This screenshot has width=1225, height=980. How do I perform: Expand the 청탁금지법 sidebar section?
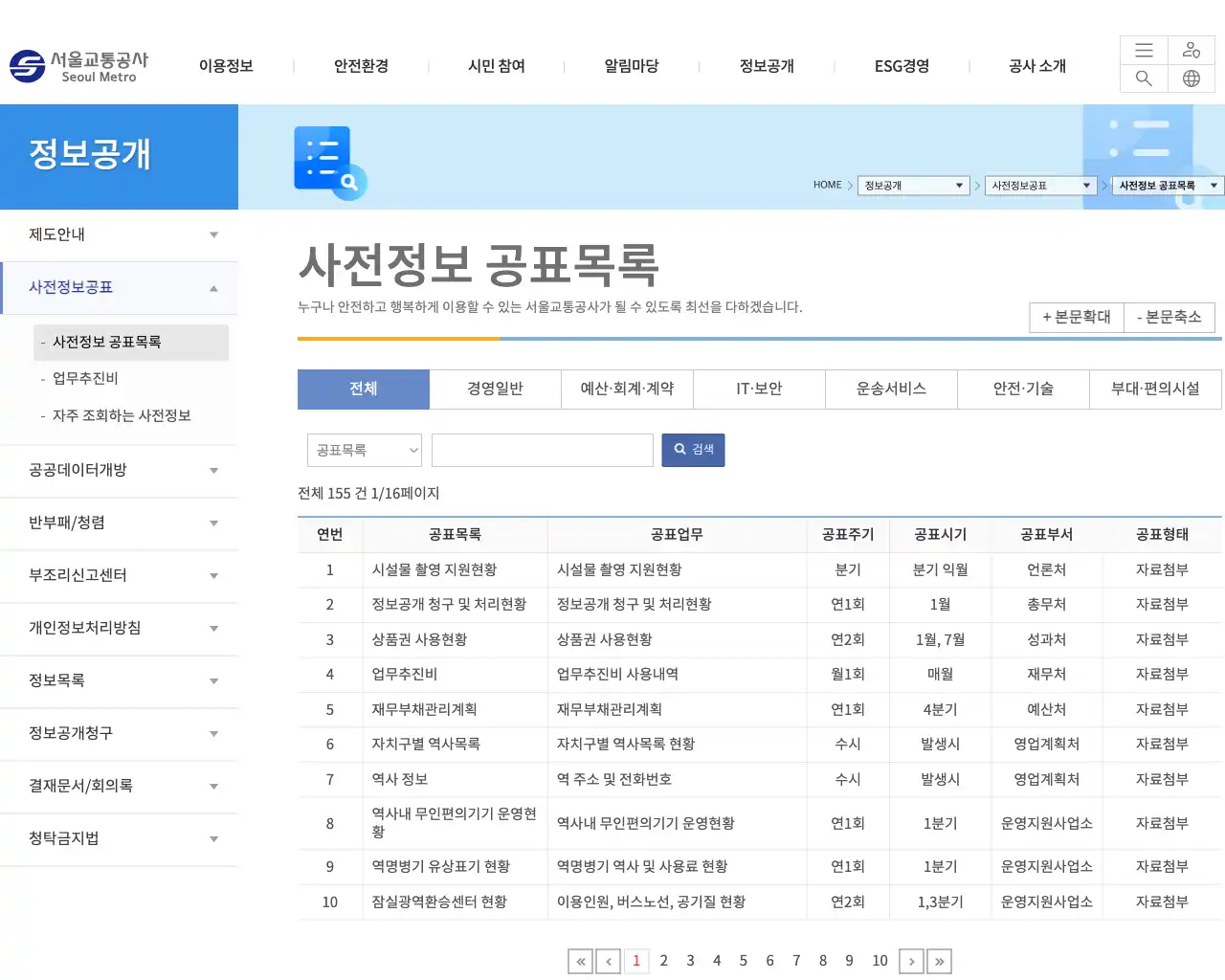[119, 838]
